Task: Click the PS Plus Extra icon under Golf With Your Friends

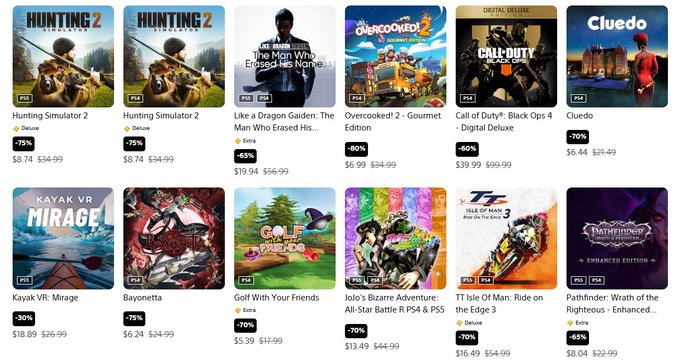Action: (x=237, y=310)
